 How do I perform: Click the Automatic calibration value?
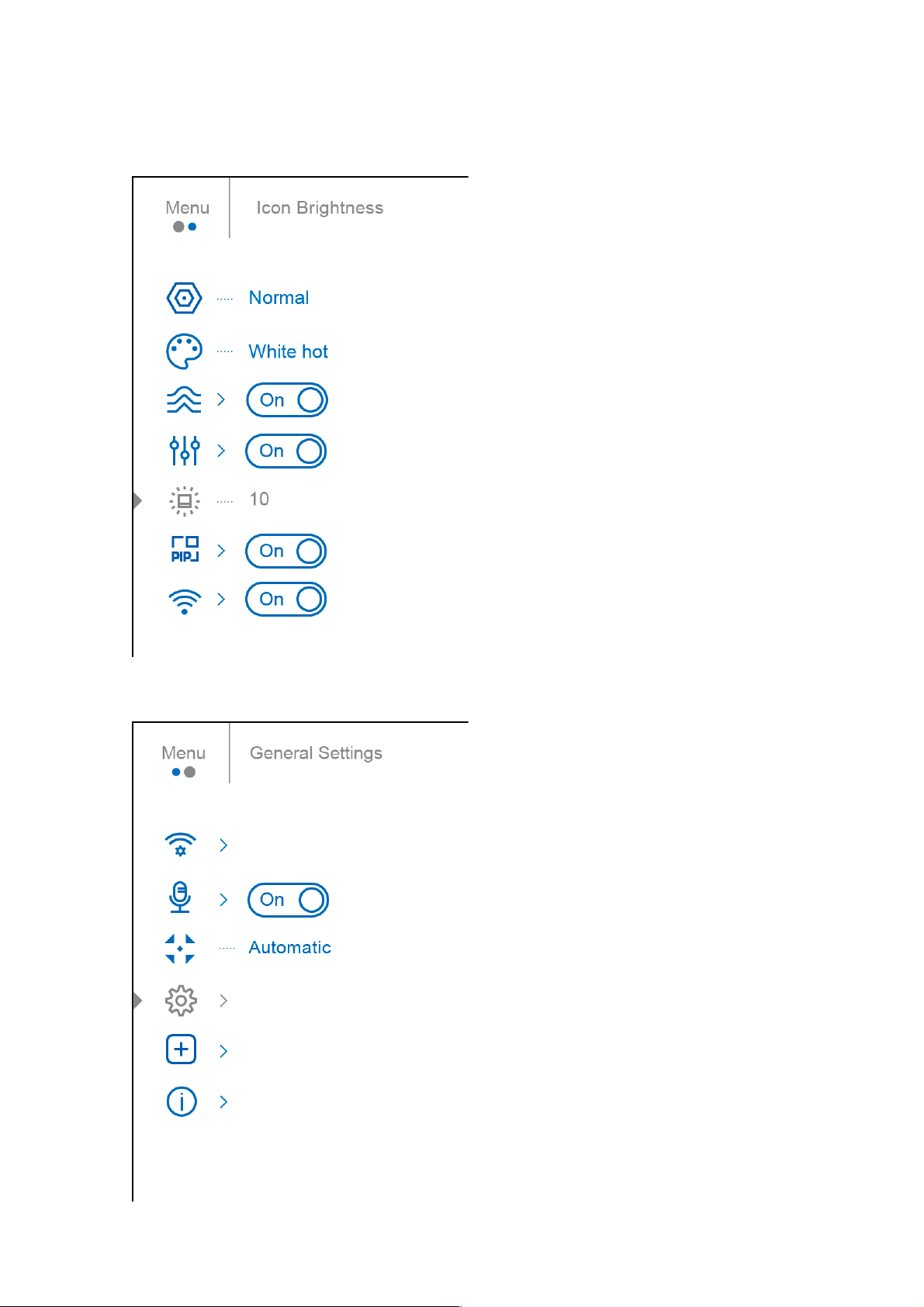click(x=290, y=948)
